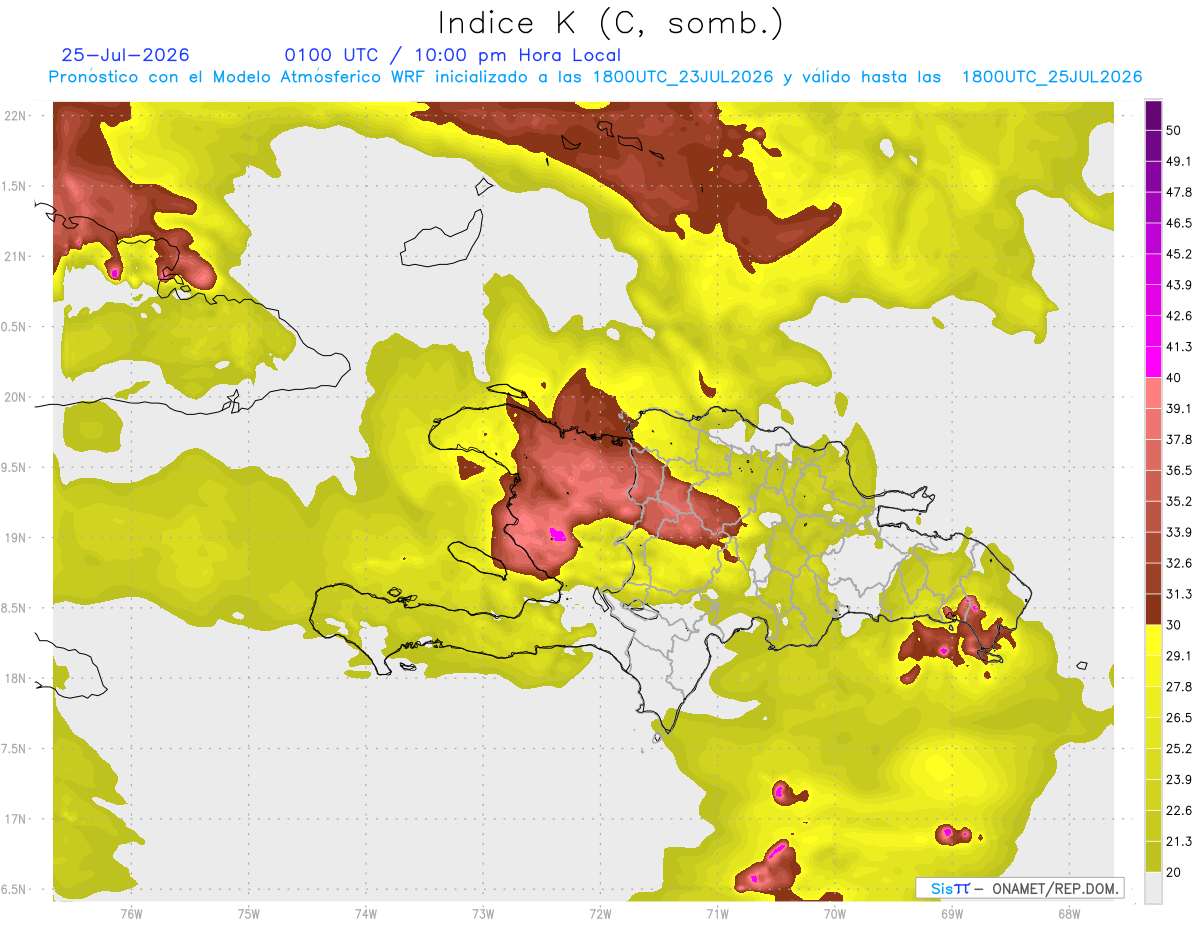Click the latitude label "19N"
Viewport: 1200px width, 927px height.
(x=17, y=538)
